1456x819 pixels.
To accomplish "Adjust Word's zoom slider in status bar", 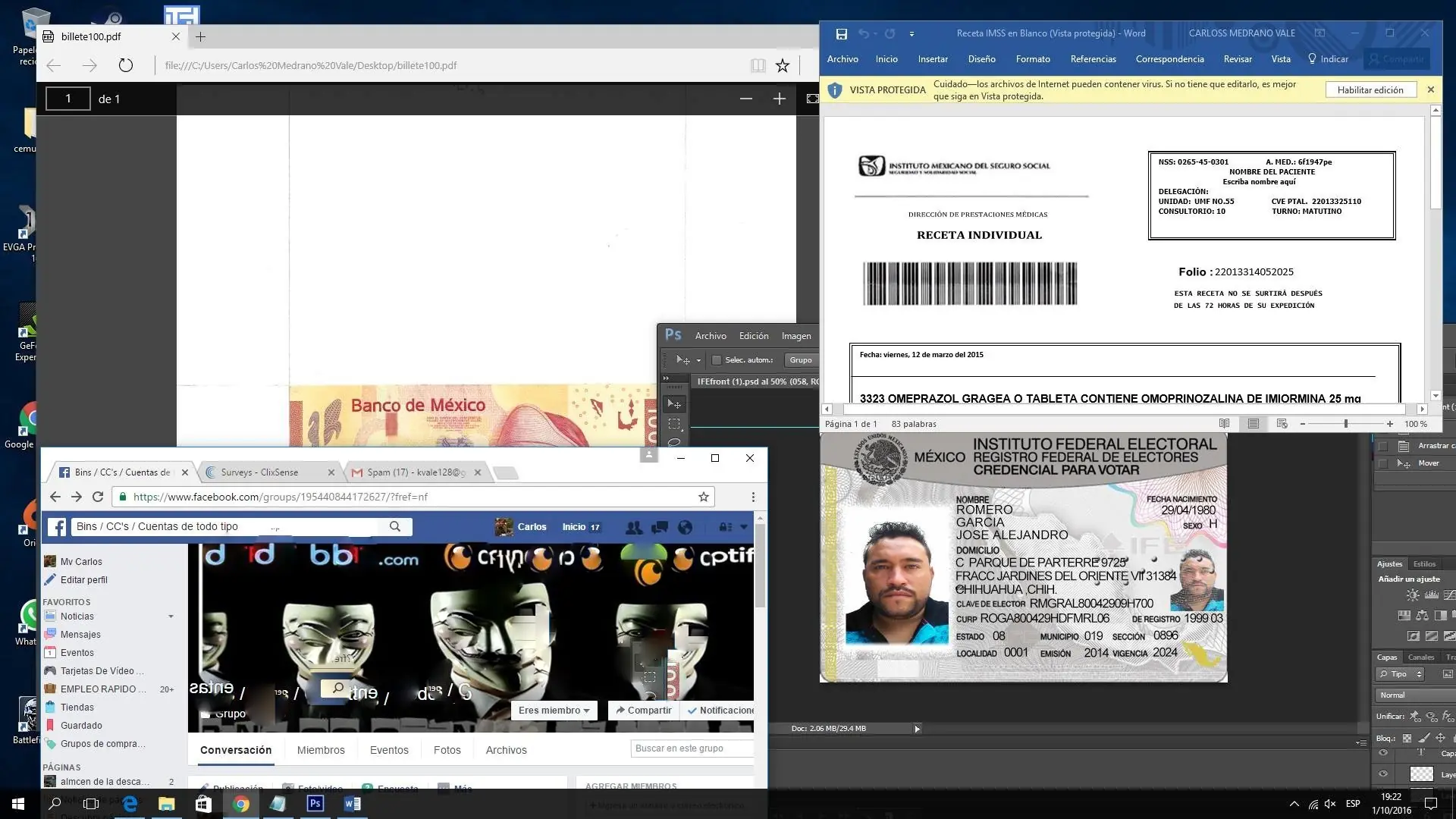I will [1346, 424].
